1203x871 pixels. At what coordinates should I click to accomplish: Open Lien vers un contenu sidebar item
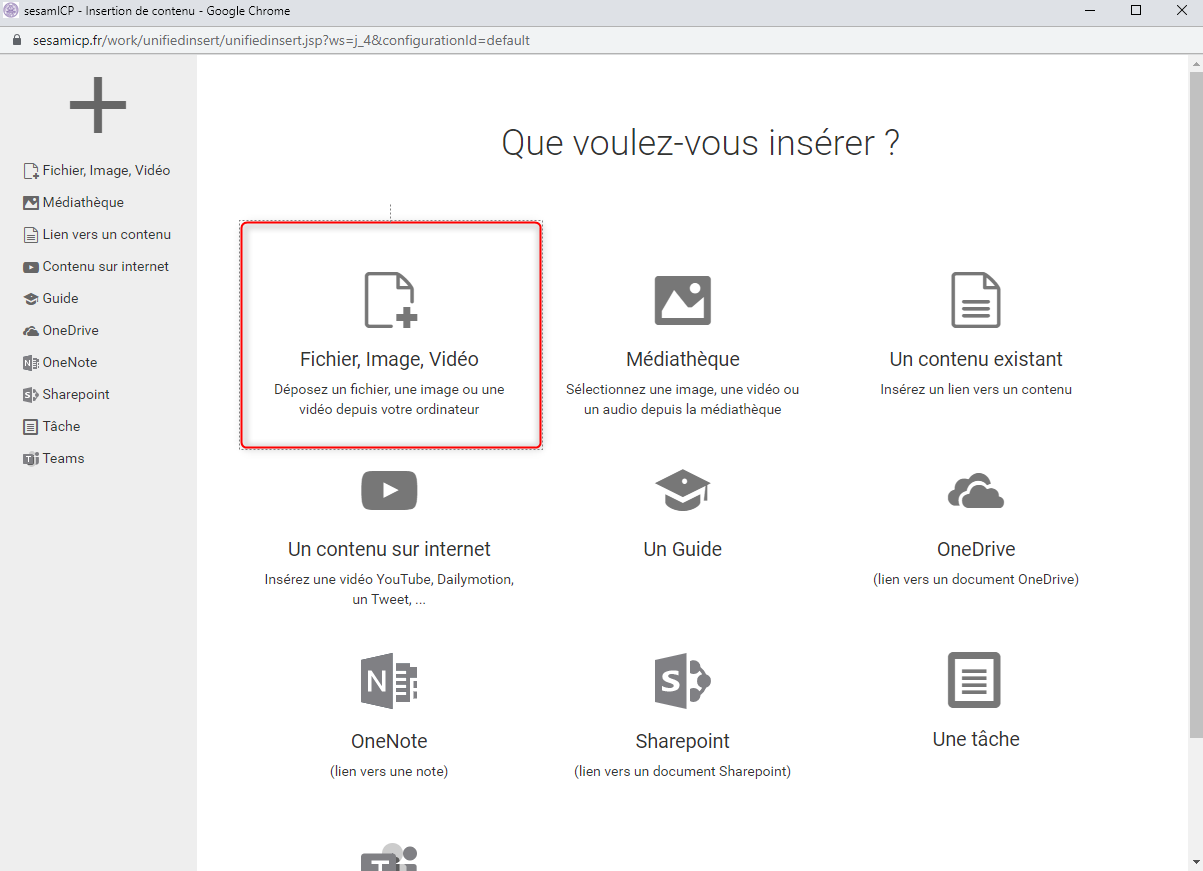[x=106, y=234]
